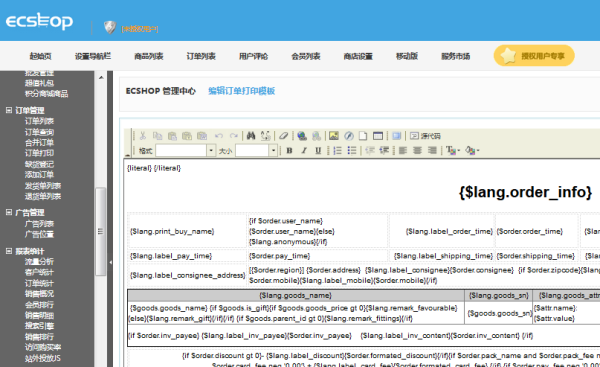The width and height of the screenshot is (600, 367).
Task: Collapse the 订单管理 menu group
Action: coord(9,110)
